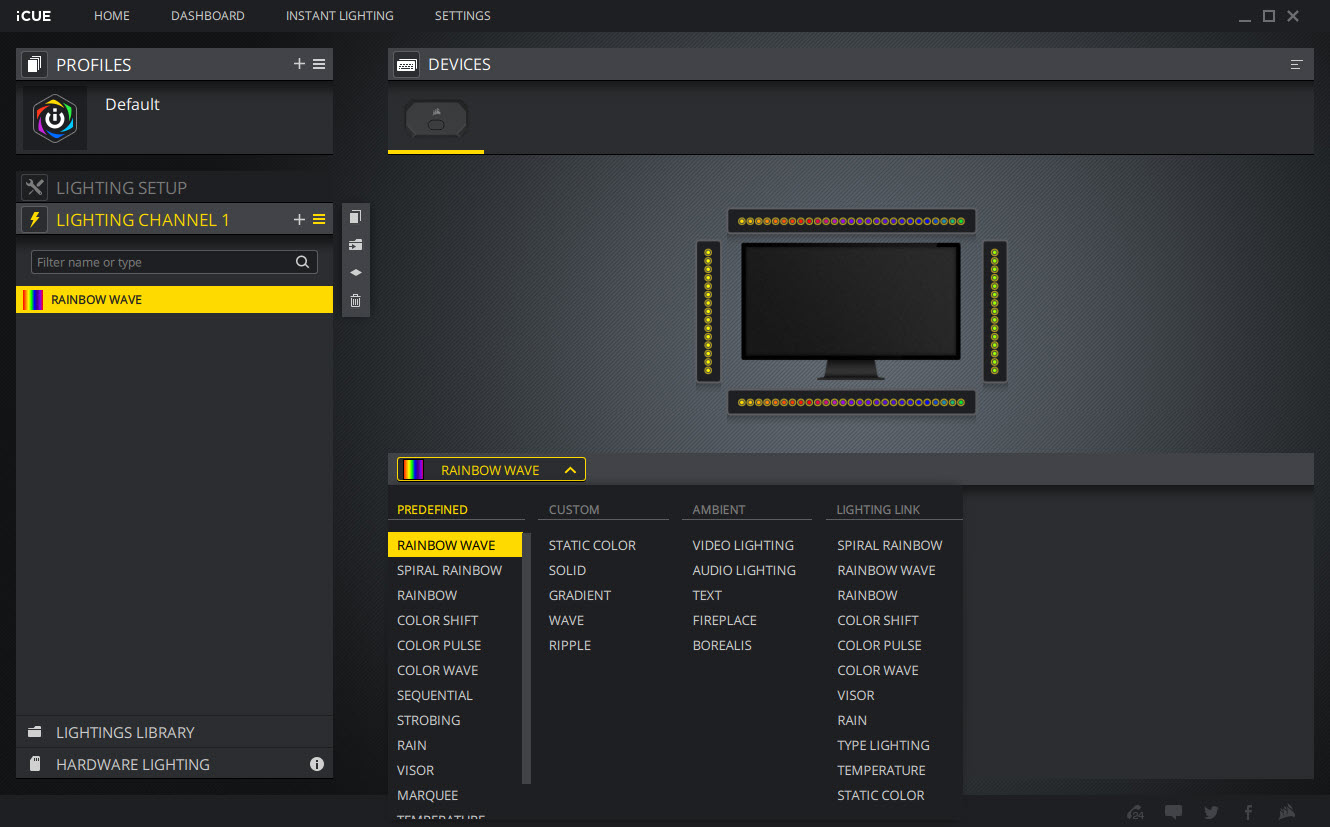
Task: Click the diamond-shaped icon in the layer toolbar
Action: click(355, 272)
